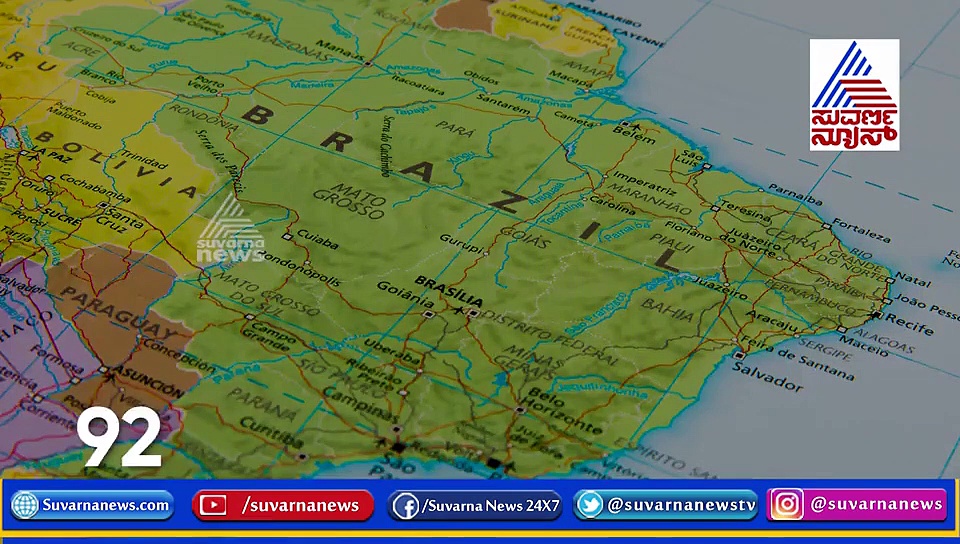
Task: Click the Belo Horizonte label
Action: [563, 411]
